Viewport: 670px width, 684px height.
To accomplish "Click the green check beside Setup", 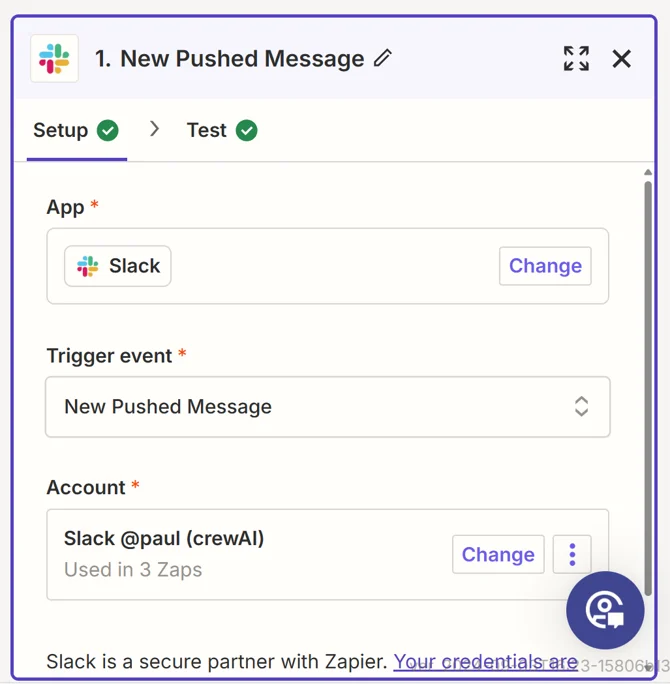I will pyautogui.click(x=108, y=130).
